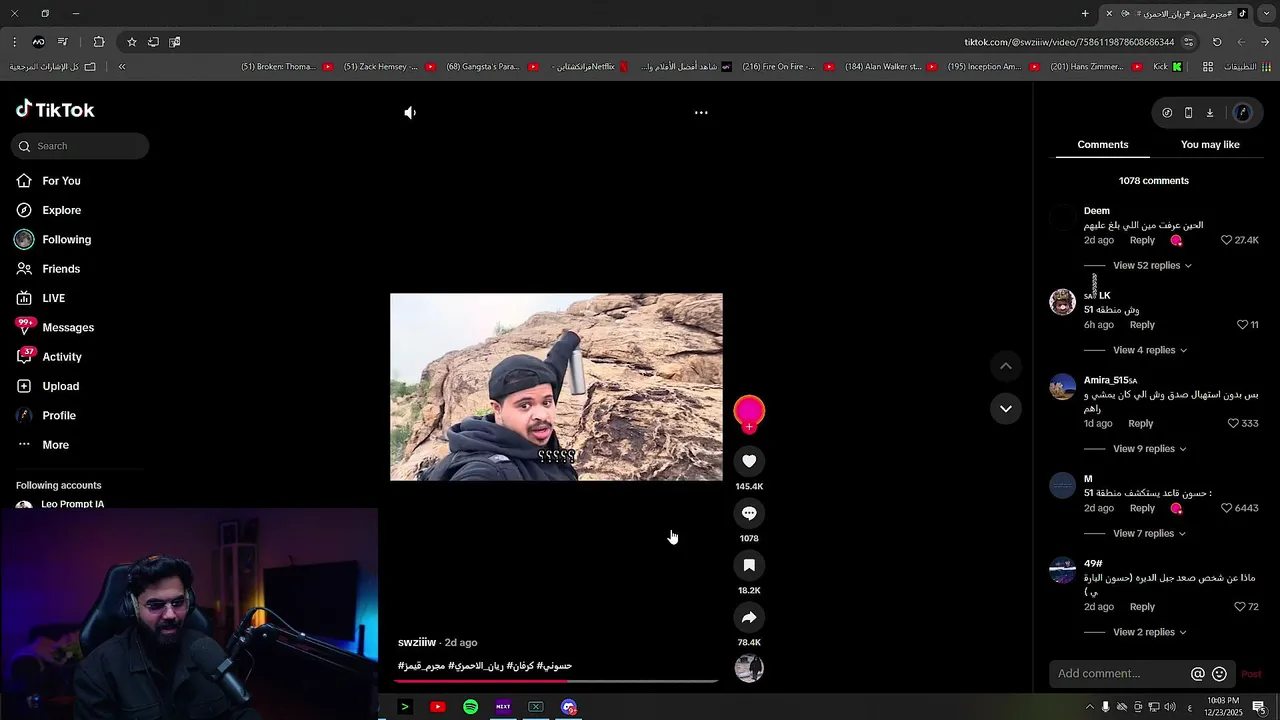Open Messages in the sidebar

click(68, 328)
